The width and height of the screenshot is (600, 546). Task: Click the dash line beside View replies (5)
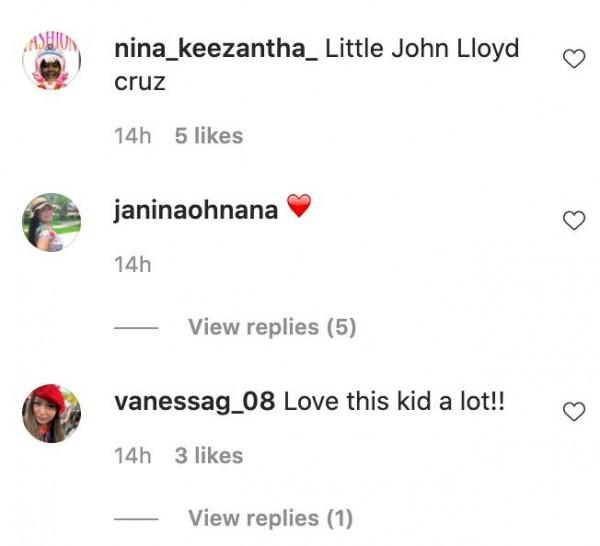[136, 328]
